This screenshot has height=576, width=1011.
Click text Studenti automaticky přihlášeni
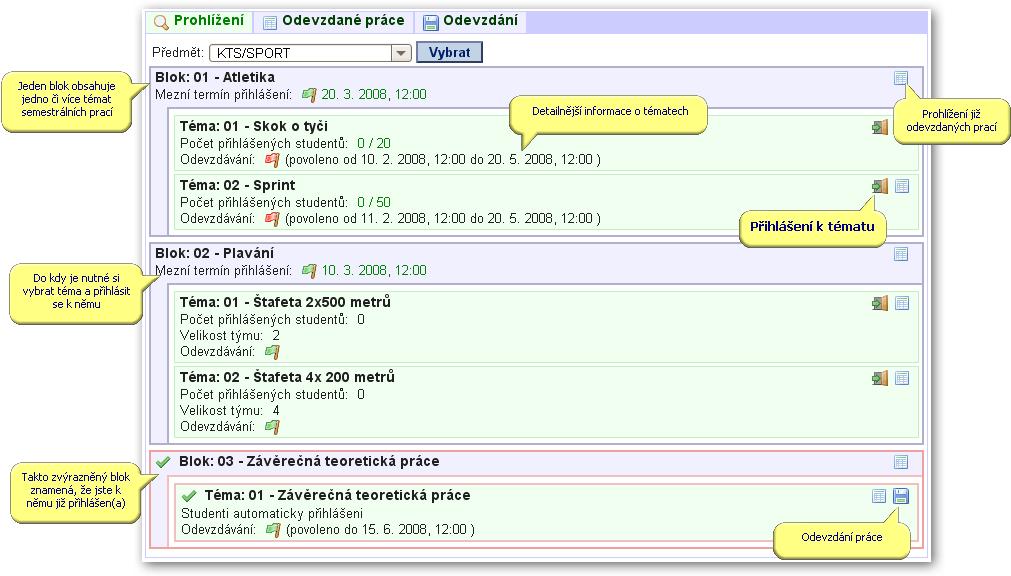pos(272,513)
